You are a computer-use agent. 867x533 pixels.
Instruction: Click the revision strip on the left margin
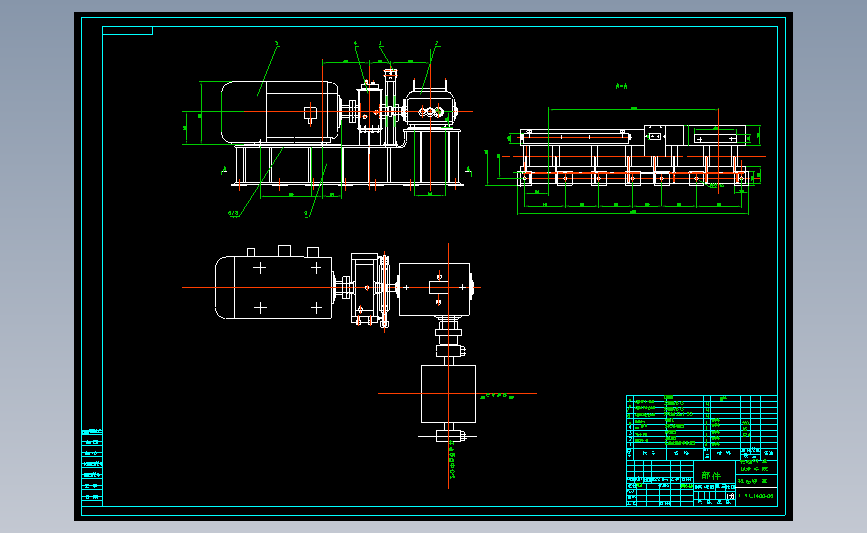(92, 467)
